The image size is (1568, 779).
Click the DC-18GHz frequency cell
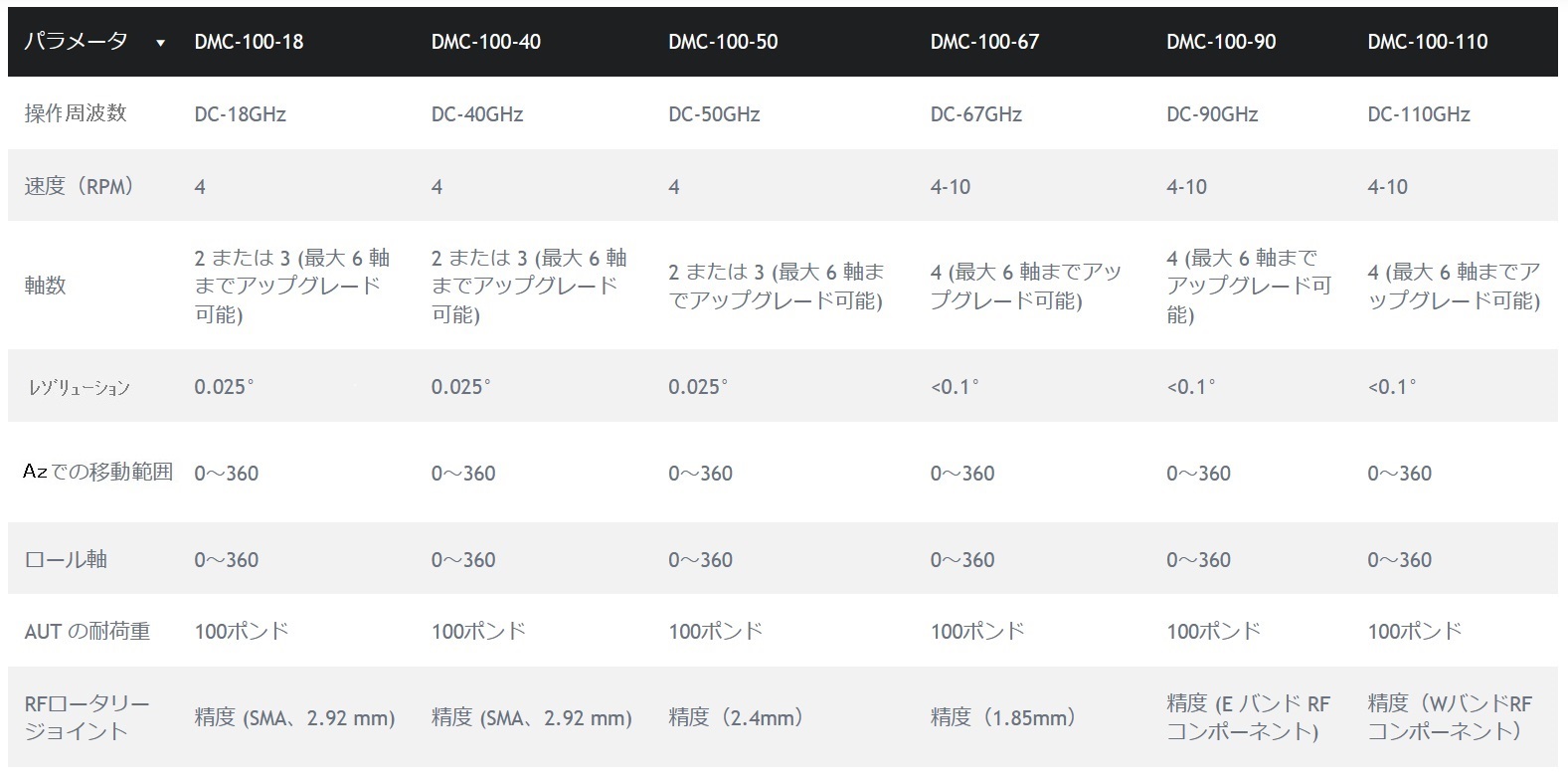tap(240, 114)
